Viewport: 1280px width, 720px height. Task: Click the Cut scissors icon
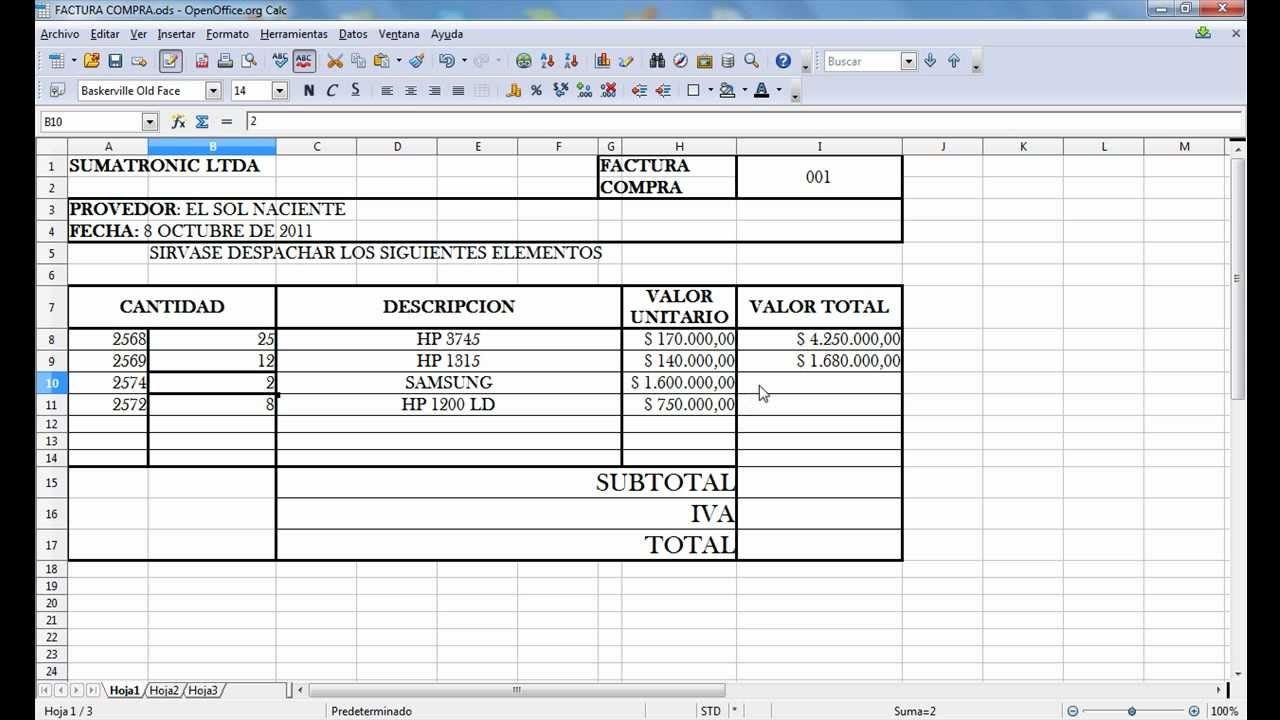(335, 61)
